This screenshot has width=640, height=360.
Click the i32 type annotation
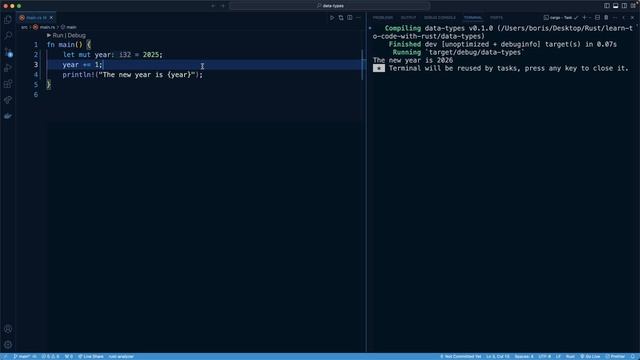[x=125, y=55]
